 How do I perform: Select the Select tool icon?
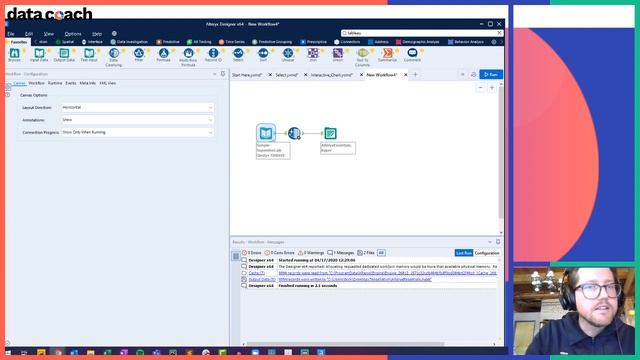238,53
